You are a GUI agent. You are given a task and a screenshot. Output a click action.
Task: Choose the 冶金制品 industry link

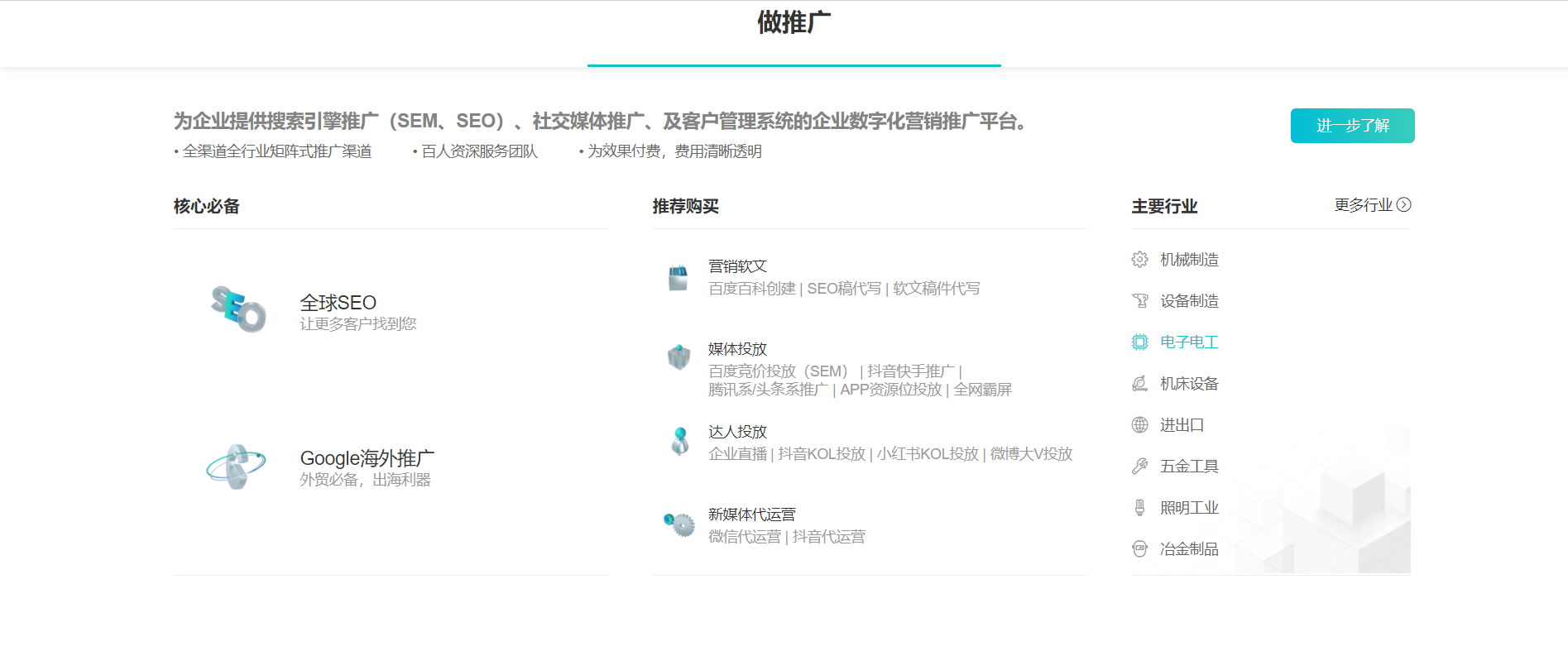1189,549
